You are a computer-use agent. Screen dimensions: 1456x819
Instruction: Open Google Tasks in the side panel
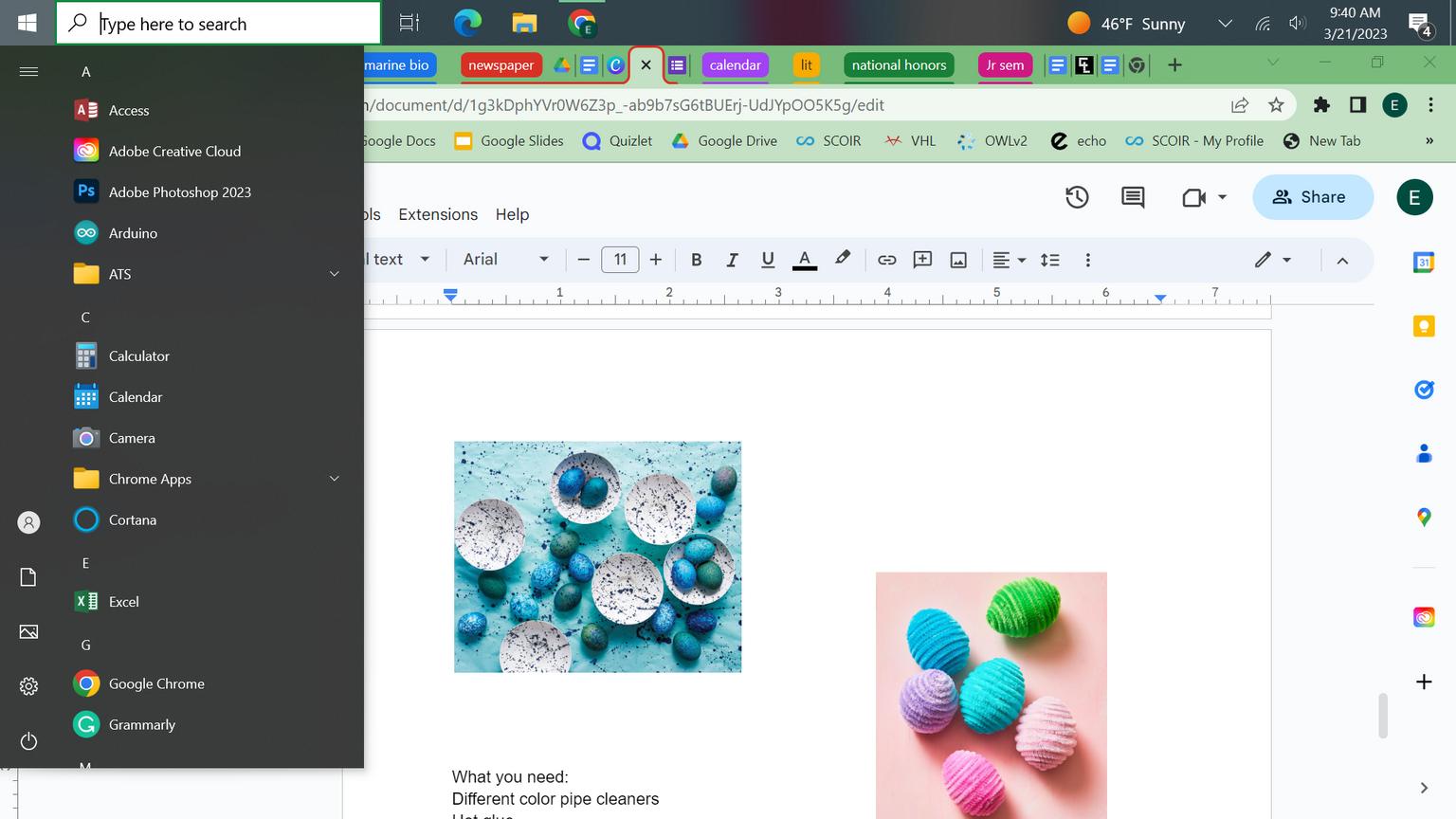pos(1424,389)
